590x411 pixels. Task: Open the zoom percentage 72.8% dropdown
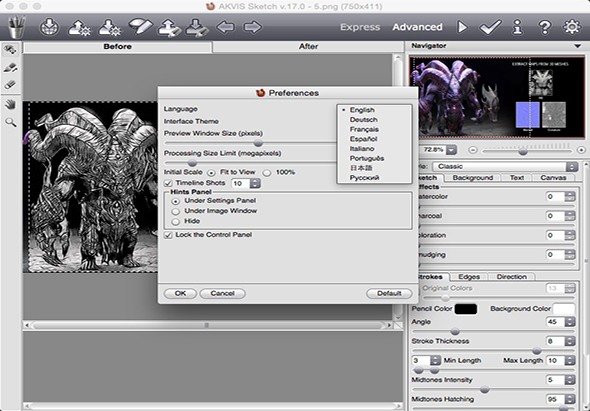(452, 150)
